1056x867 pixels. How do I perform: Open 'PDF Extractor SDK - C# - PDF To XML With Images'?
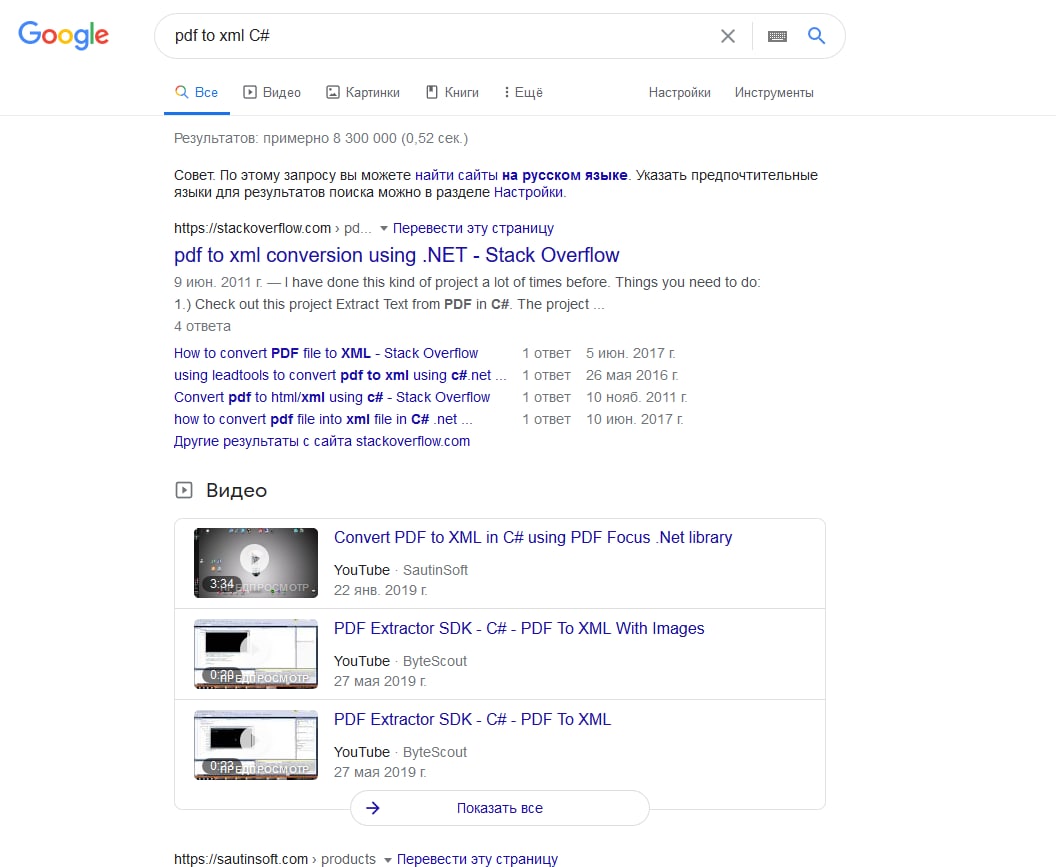(x=519, y=629)
